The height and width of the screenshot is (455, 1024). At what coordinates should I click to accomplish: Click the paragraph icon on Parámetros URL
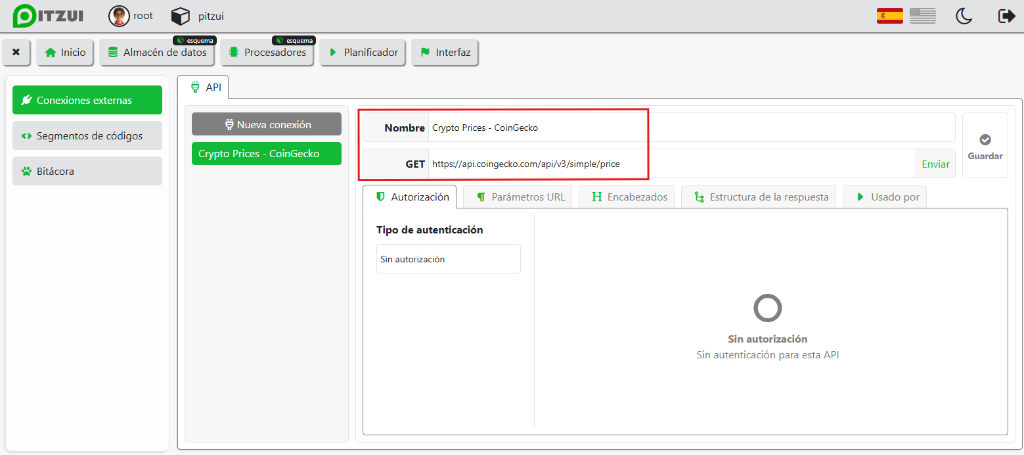point(481,196)
